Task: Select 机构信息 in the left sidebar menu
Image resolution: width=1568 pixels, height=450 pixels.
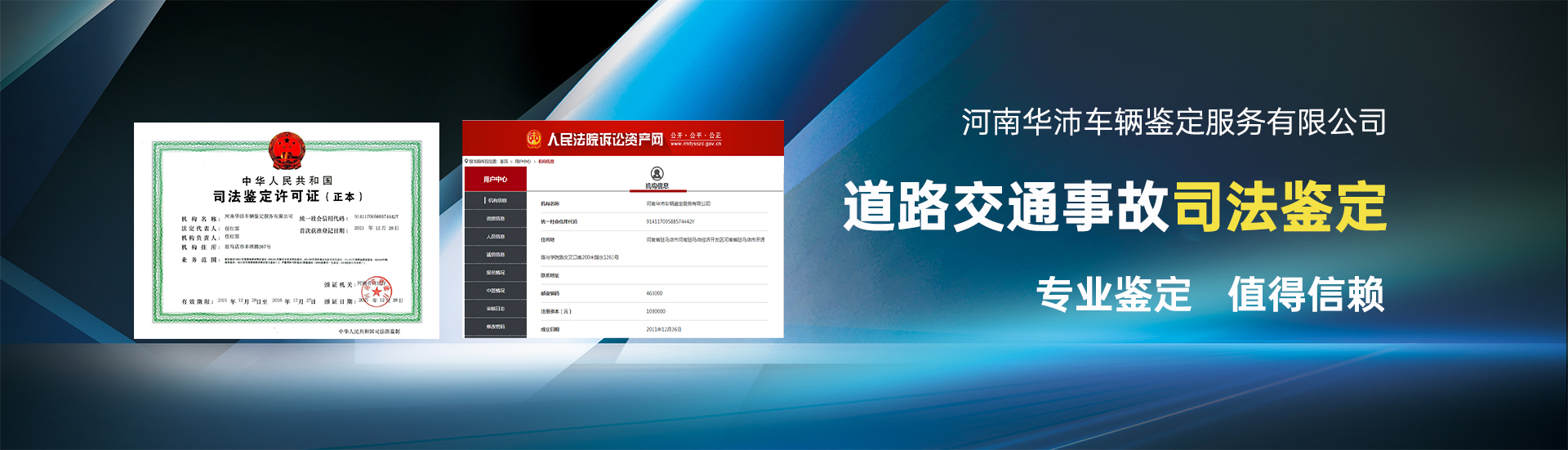Action: pyautogui.click(x=496, y=200)
